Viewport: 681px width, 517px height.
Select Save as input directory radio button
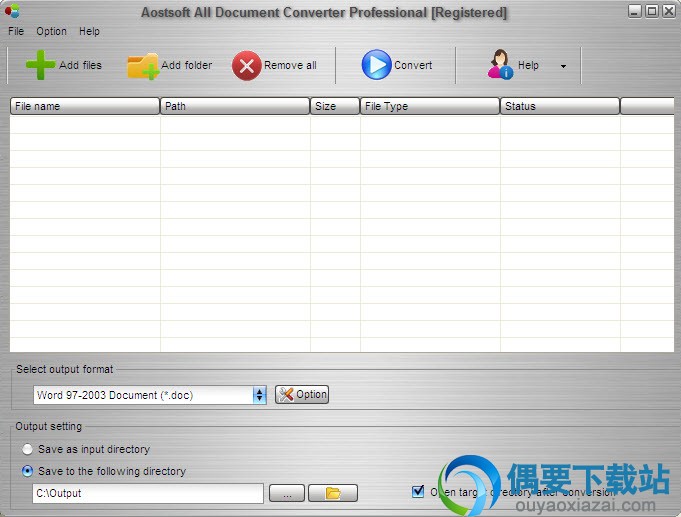pos(27,449)
